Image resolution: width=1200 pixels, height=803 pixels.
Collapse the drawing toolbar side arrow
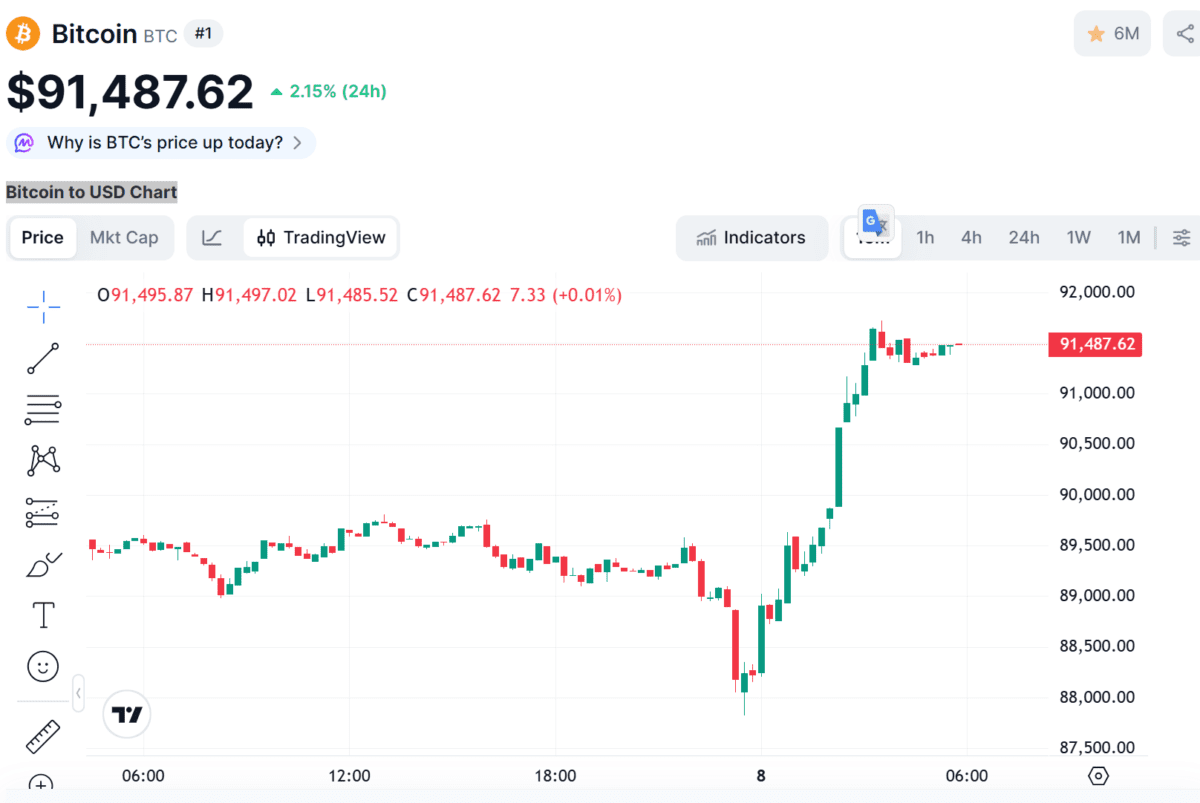pyautogui.click(x=78, y=691)
